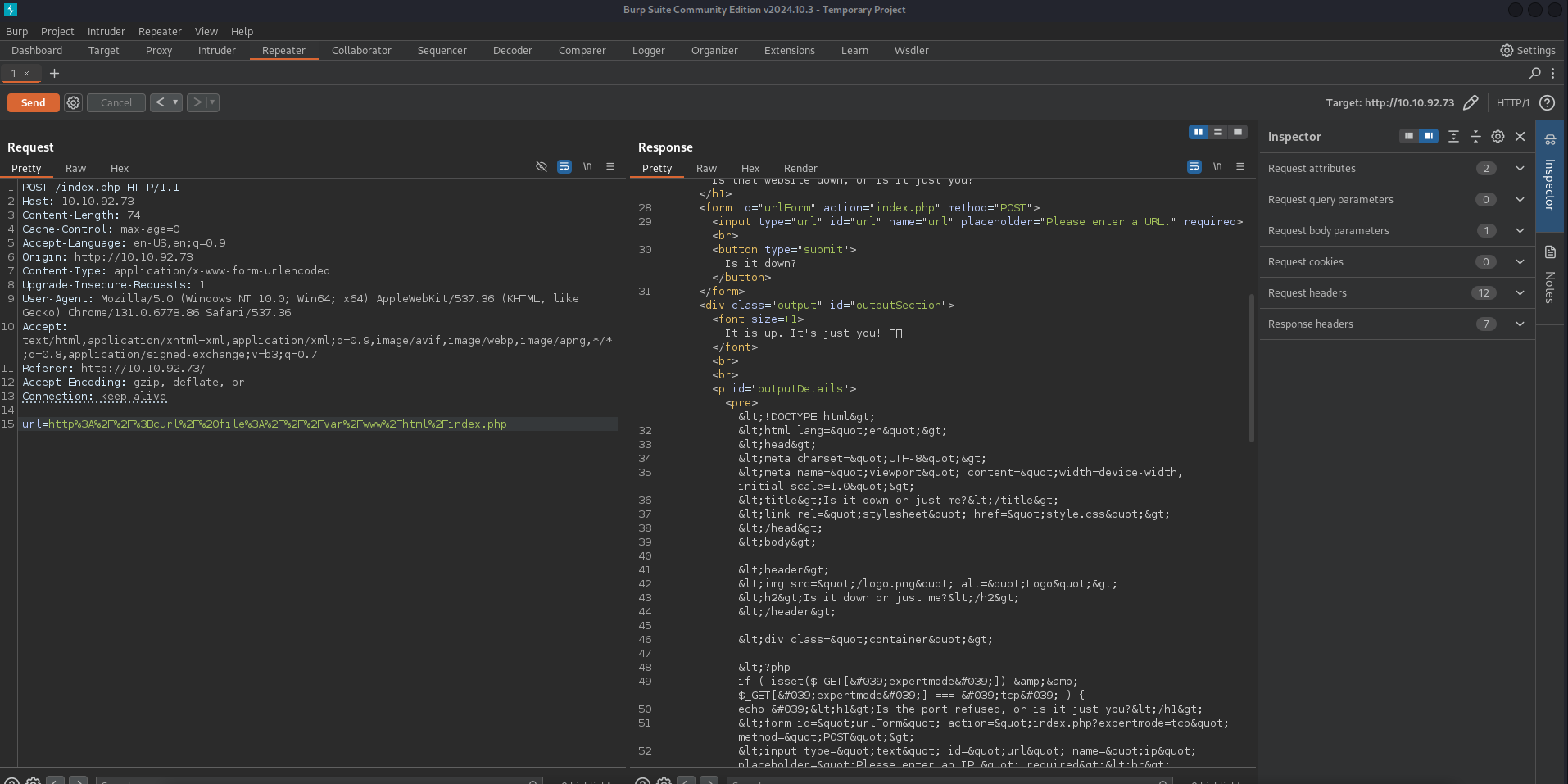
Task: Open Inspector settings gear
Action: tap(1498, 136)
